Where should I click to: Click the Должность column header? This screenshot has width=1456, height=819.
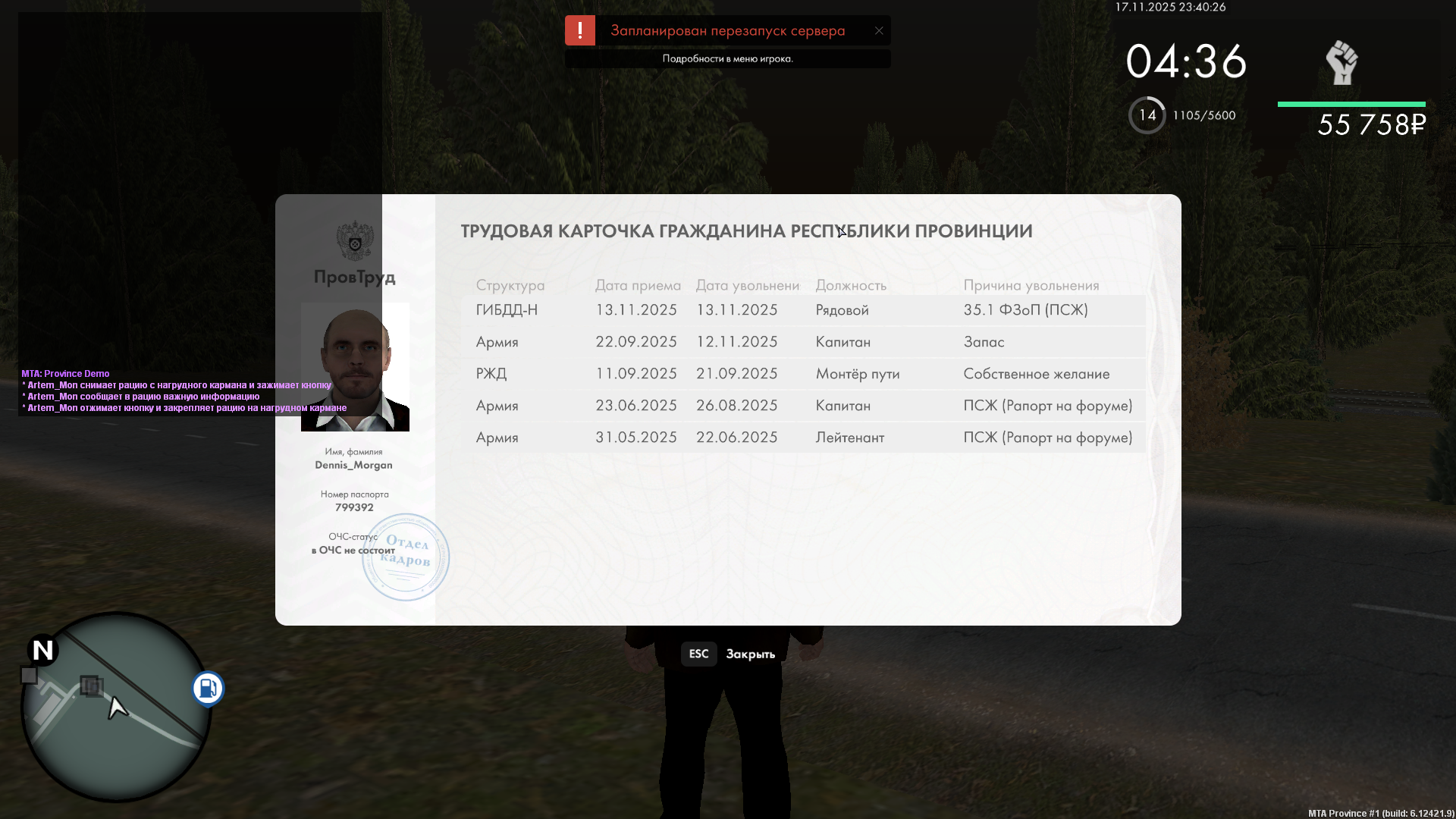click(x=850, y=285)
